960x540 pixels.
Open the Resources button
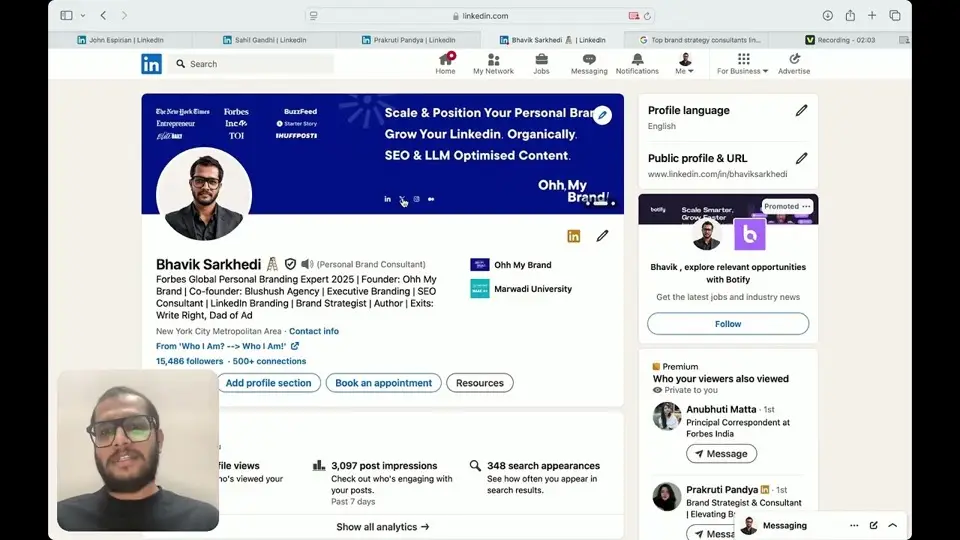tap(479, 383)
